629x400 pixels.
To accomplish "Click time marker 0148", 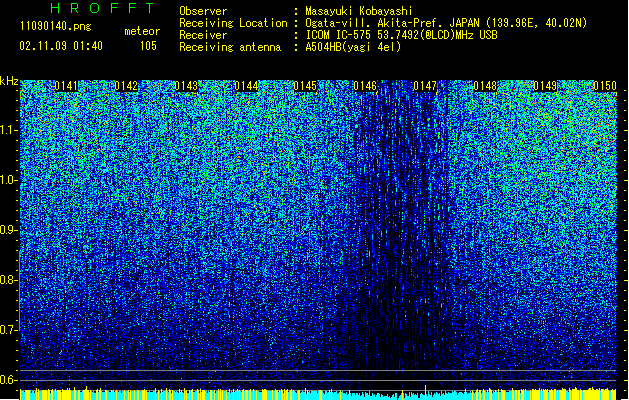I will (485, 86).
